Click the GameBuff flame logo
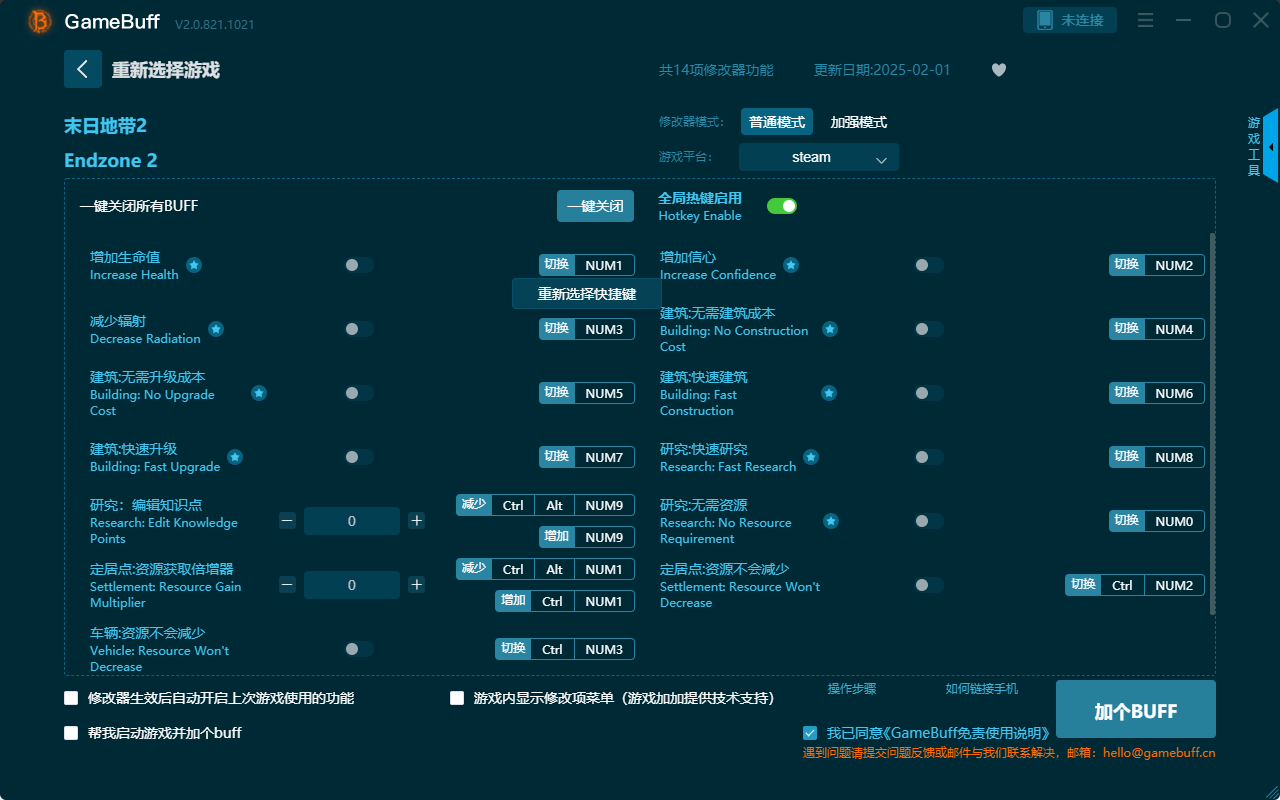Viewport: 1280px width, 800px height. [38, 21]
